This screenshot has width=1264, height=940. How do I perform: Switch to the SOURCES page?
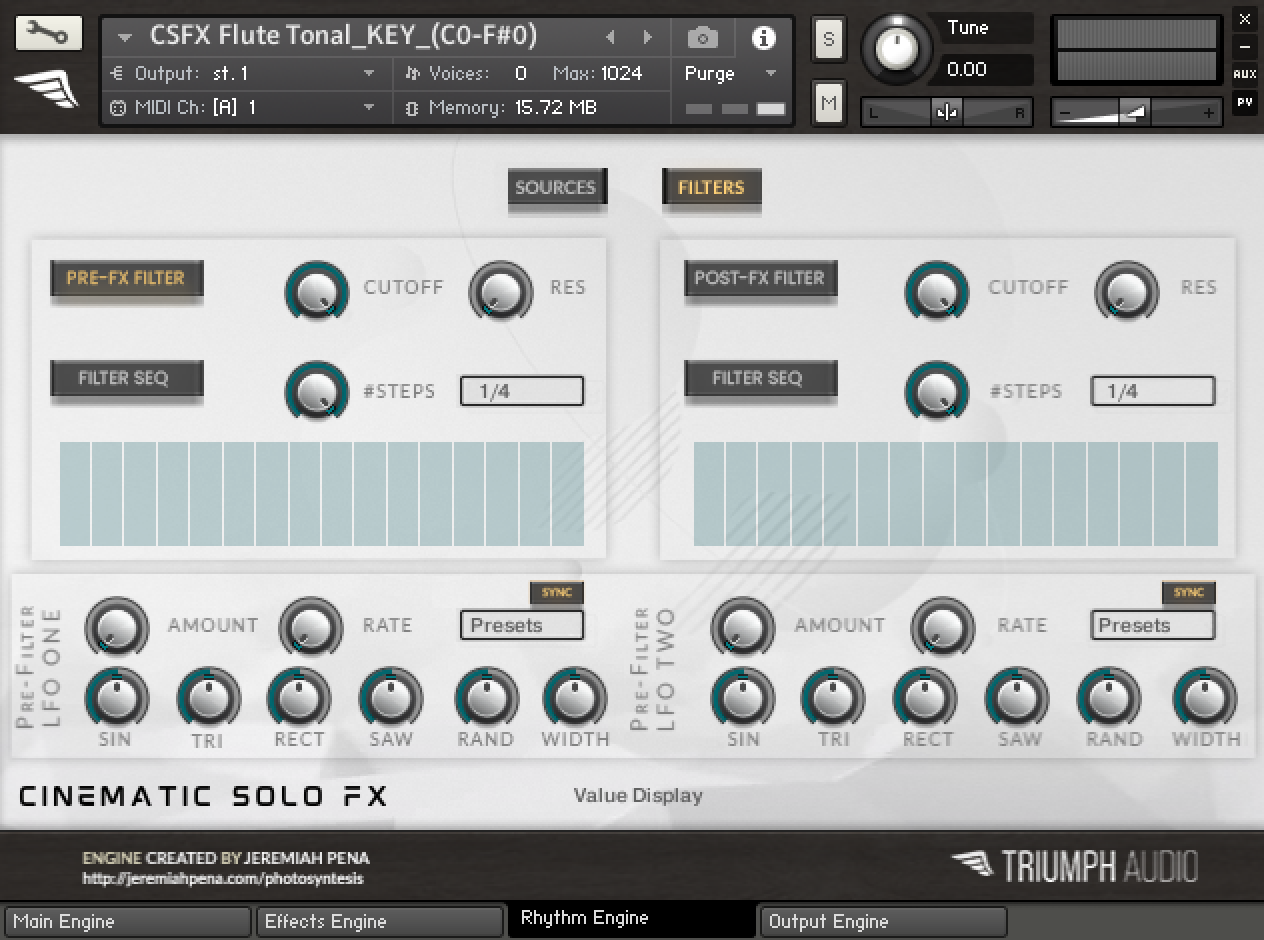click(555, 187)
